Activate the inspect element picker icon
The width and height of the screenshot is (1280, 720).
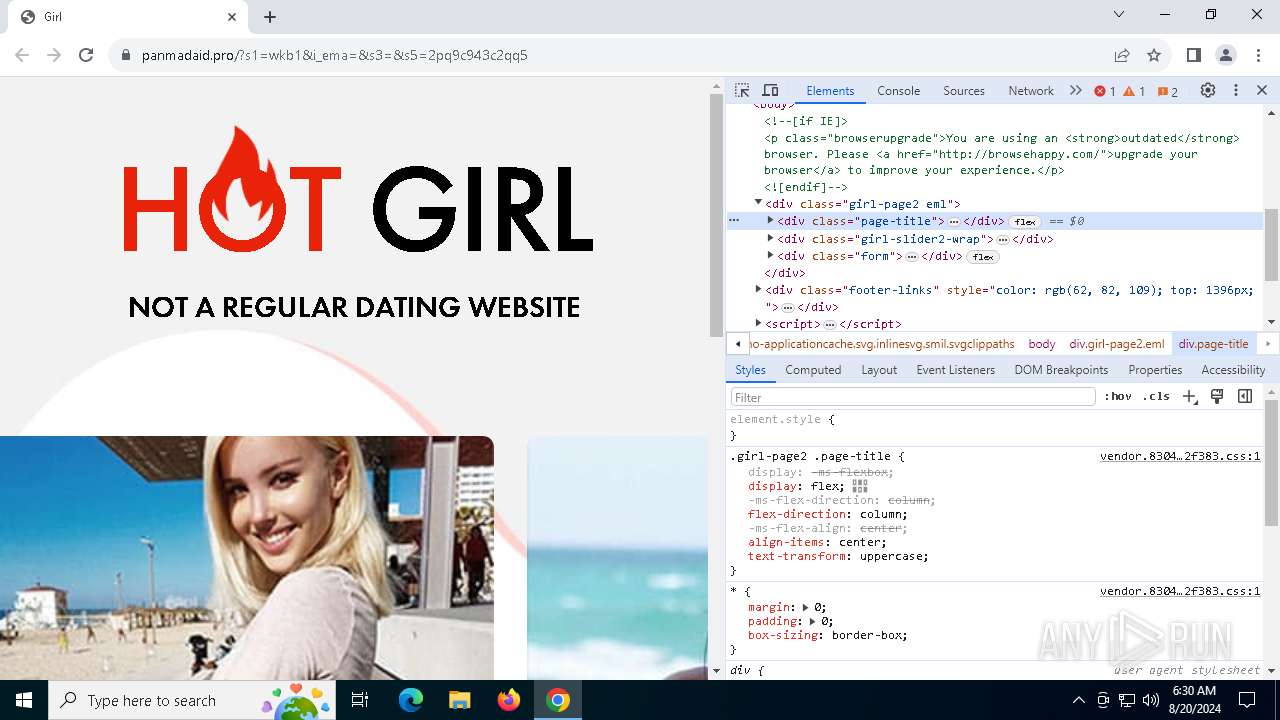coord(742,90)
